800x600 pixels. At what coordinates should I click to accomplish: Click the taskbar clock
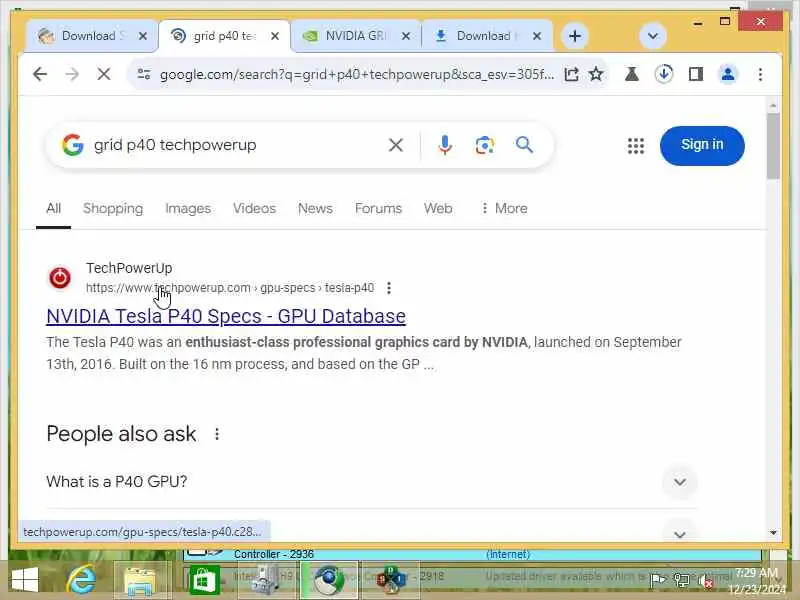pos(757,581)
